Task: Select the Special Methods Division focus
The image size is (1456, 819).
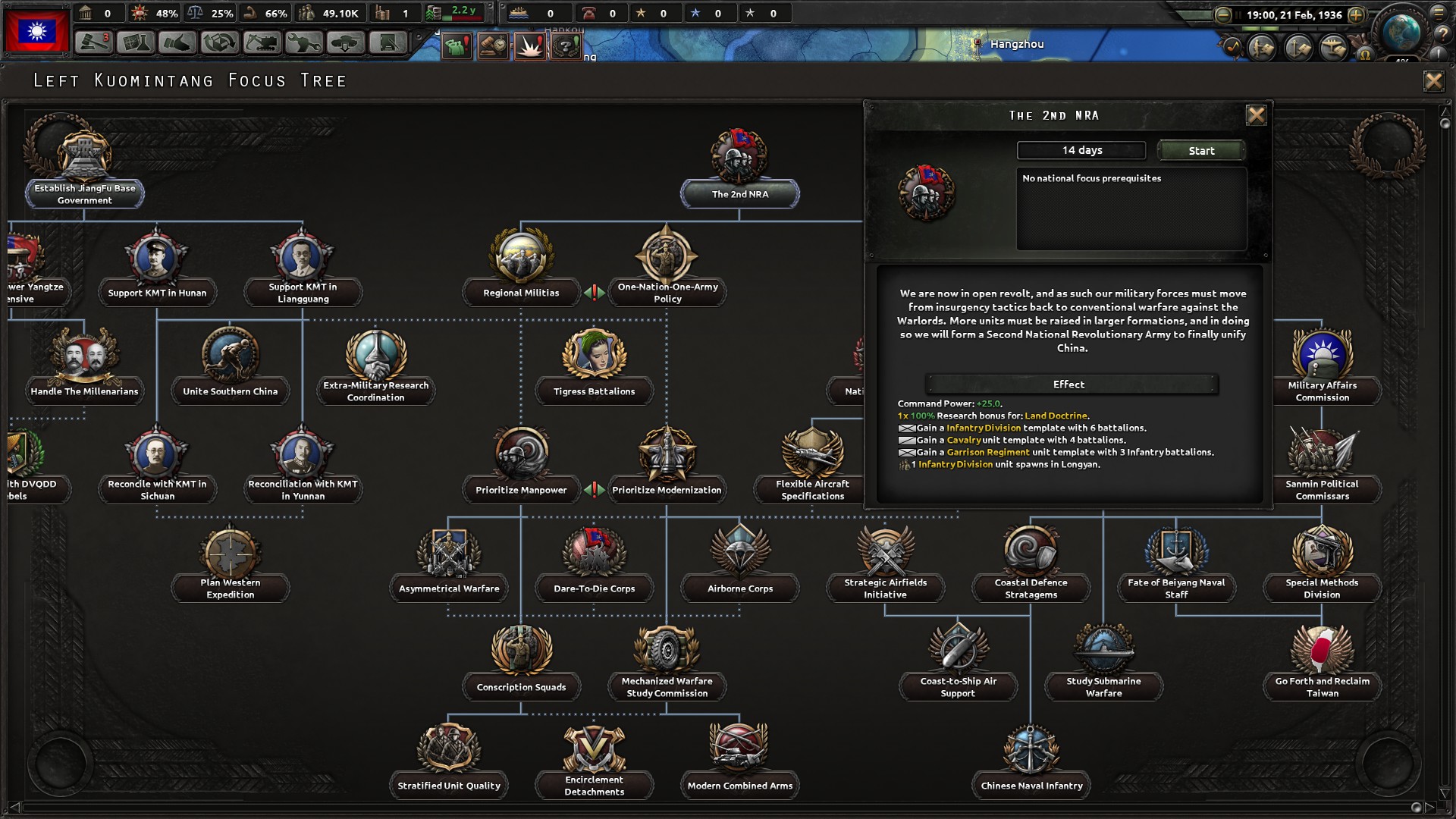Action: coord(1322,563)
